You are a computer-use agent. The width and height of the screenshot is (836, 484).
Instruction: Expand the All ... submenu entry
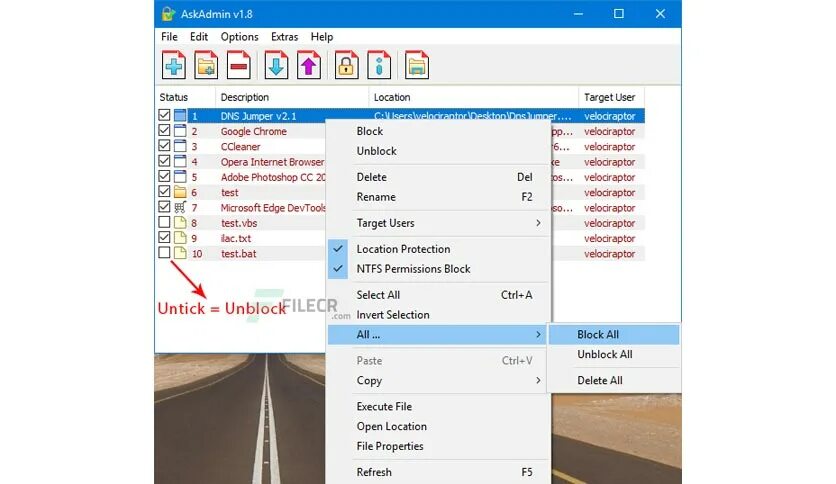(x=437, y=335)
